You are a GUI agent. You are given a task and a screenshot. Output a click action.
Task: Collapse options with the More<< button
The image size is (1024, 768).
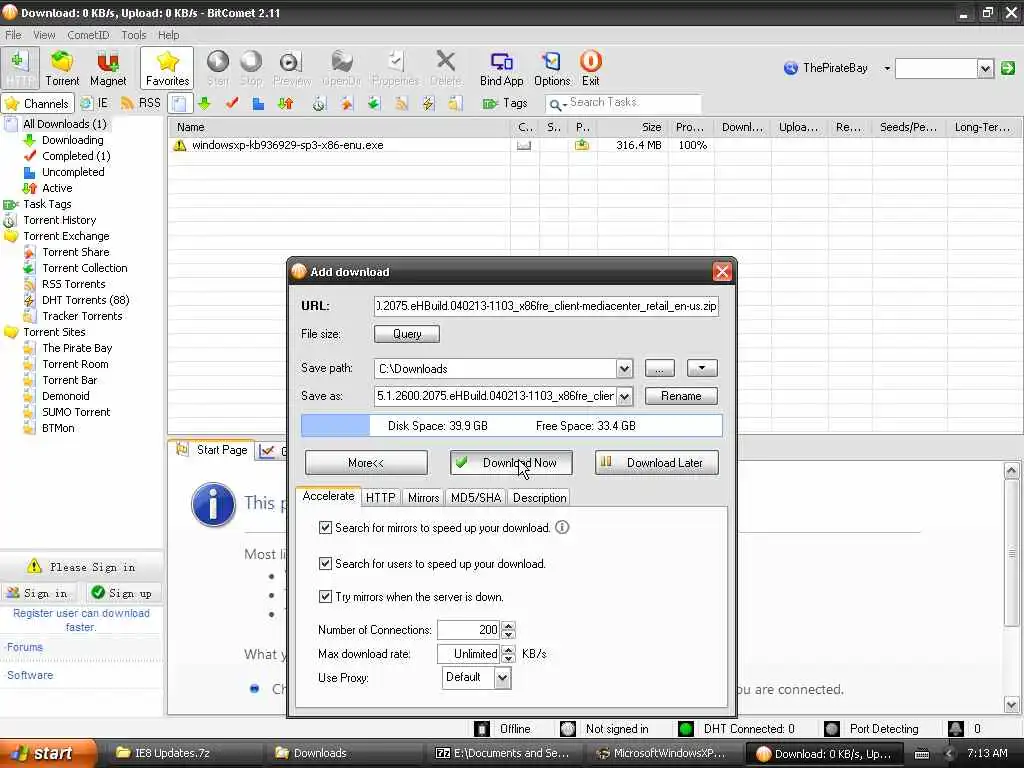(366, 462)
